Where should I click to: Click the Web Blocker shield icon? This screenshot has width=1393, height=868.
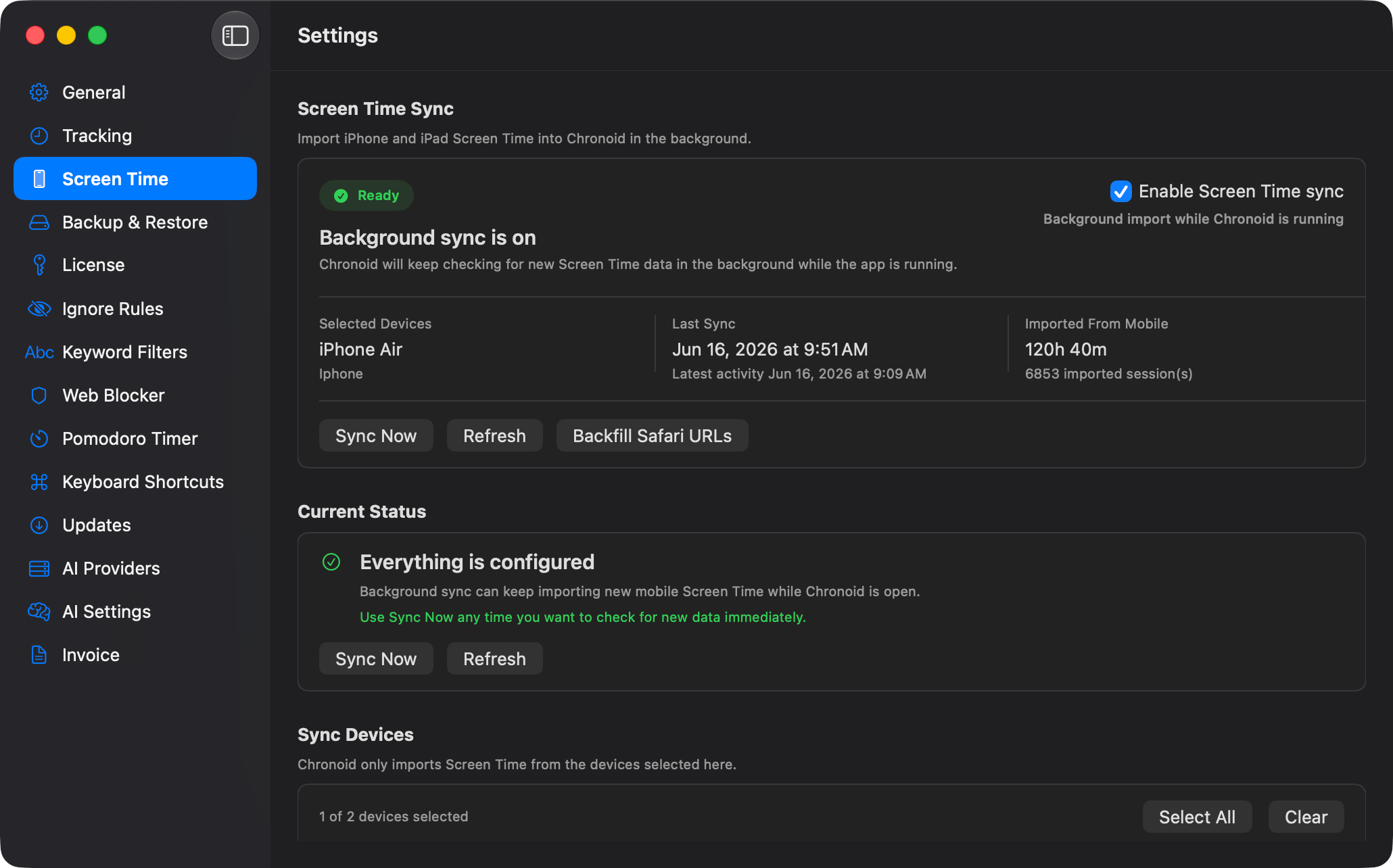(x=39, y=395)
